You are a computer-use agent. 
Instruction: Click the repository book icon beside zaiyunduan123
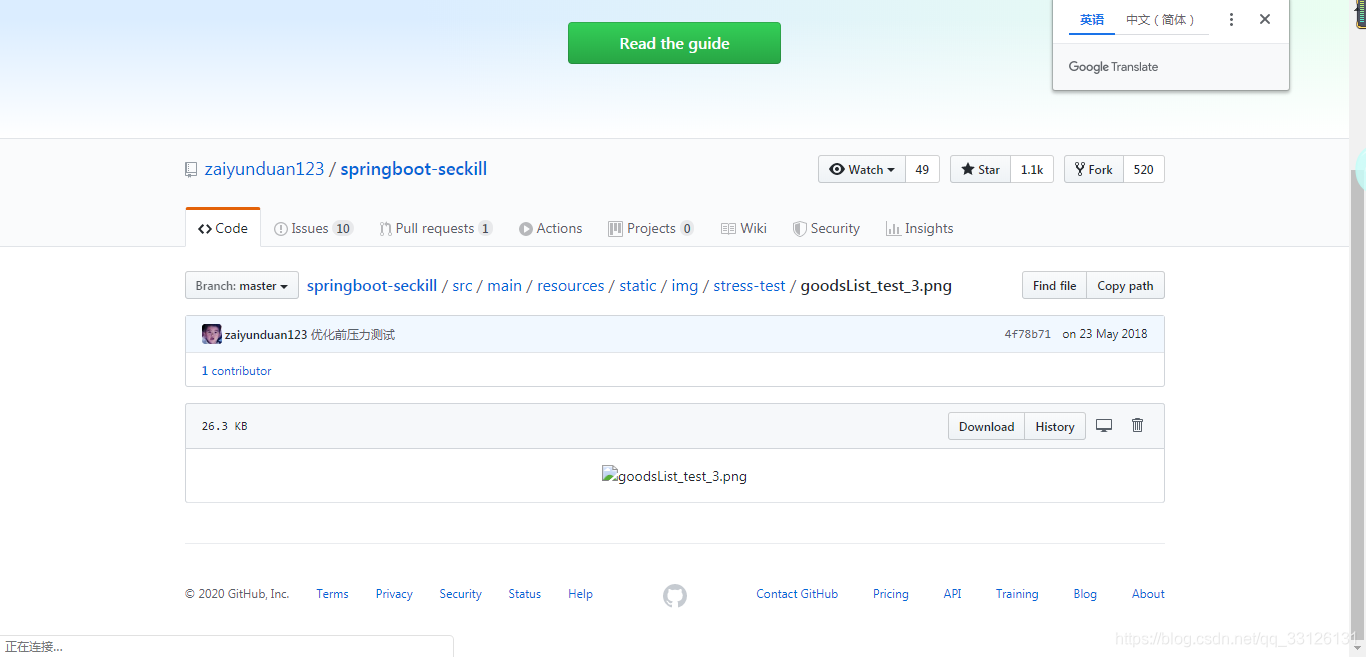(x=191, y=168)
